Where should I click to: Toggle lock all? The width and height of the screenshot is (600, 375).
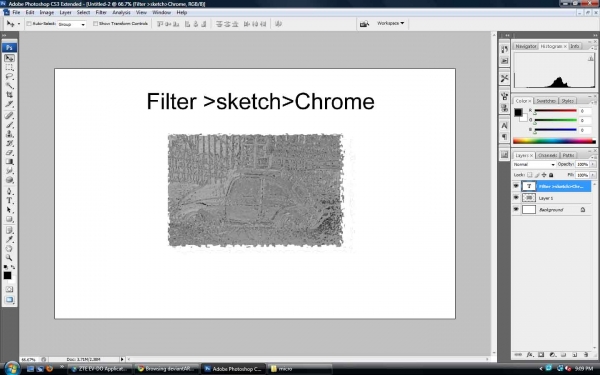click(x=551, y=175)
